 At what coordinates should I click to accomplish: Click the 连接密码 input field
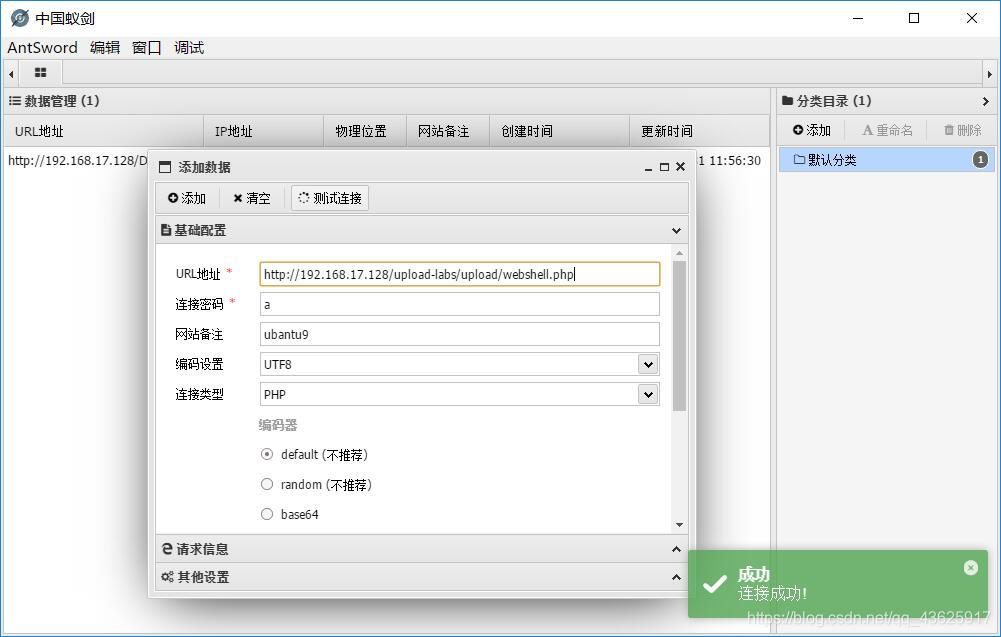point(460,304)
